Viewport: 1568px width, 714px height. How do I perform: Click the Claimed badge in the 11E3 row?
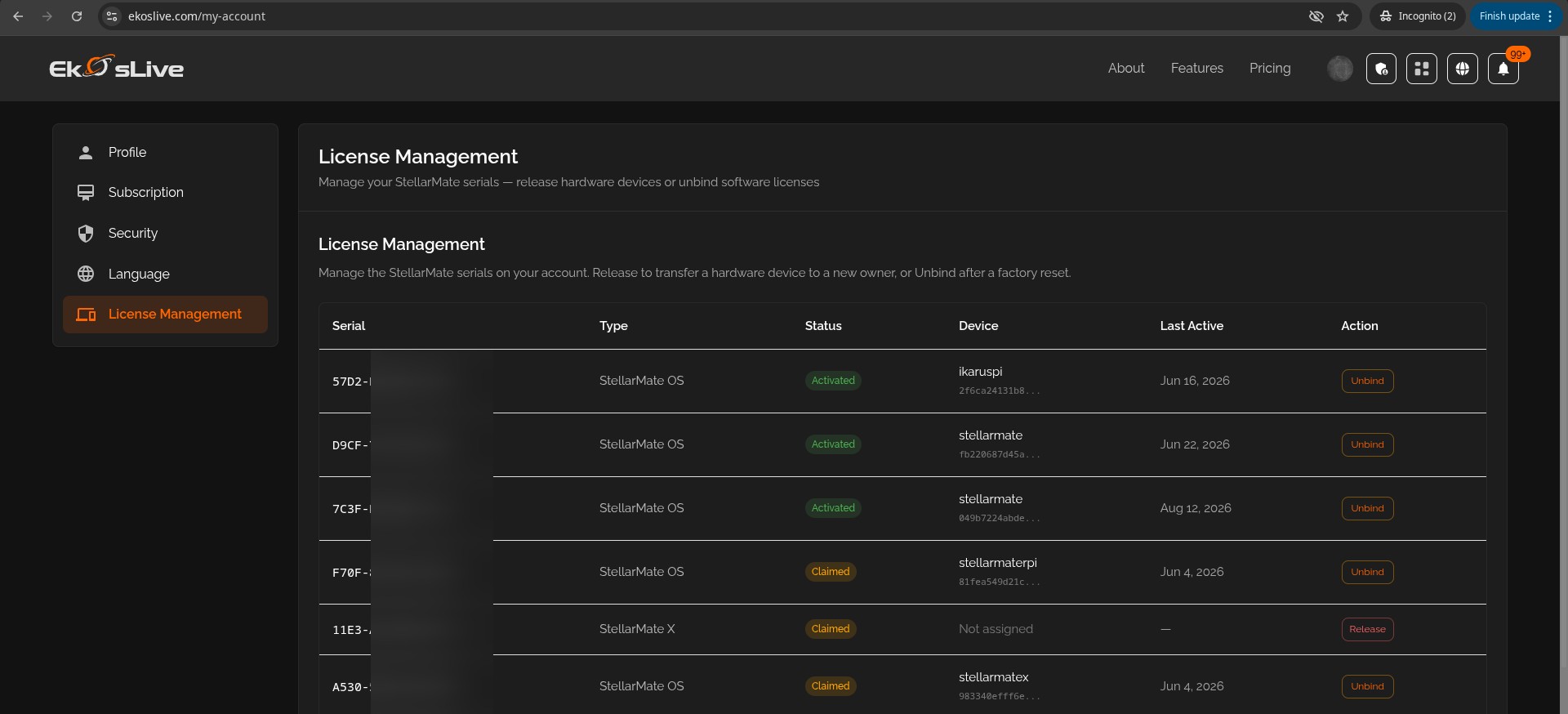831,629
